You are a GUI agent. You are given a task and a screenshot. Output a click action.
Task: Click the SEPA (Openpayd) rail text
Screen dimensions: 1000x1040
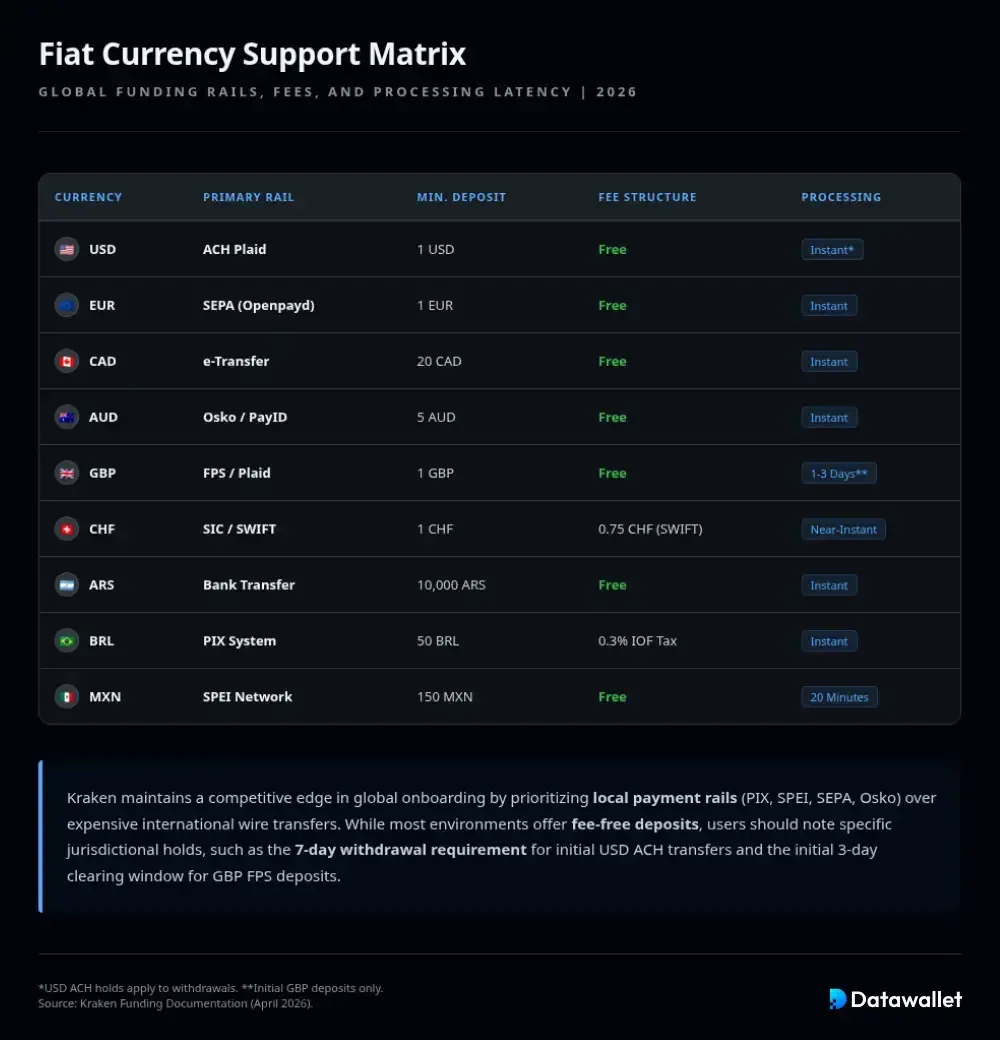click(258, 305)
